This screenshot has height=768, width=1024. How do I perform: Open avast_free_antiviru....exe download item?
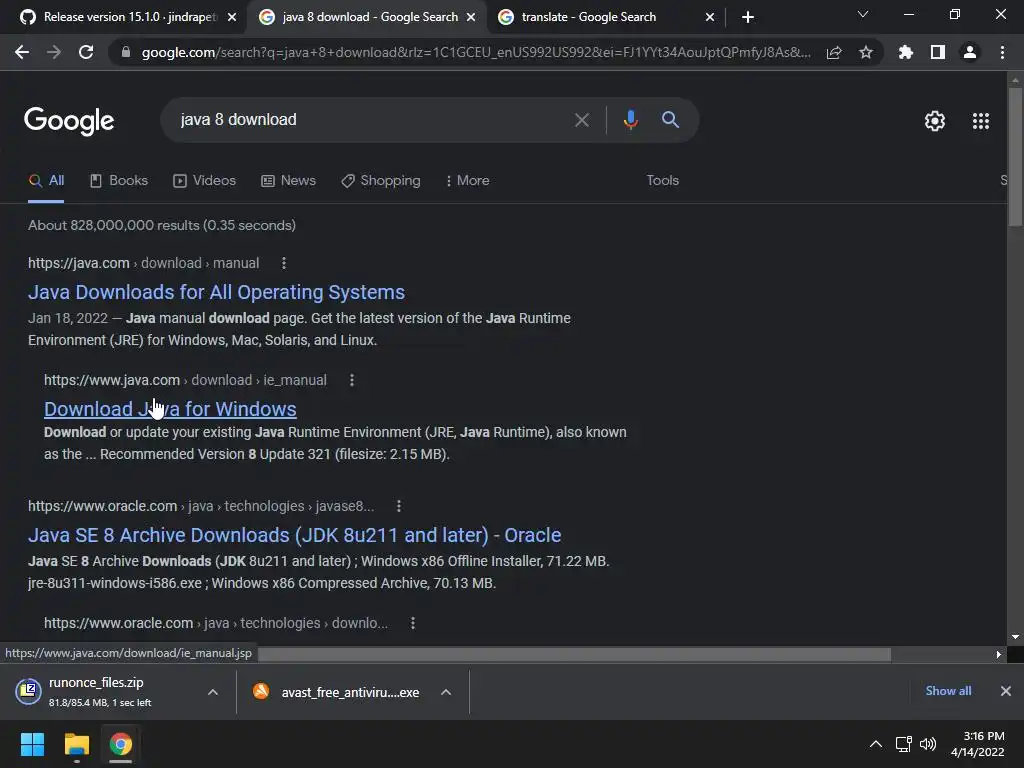(338, 692)
